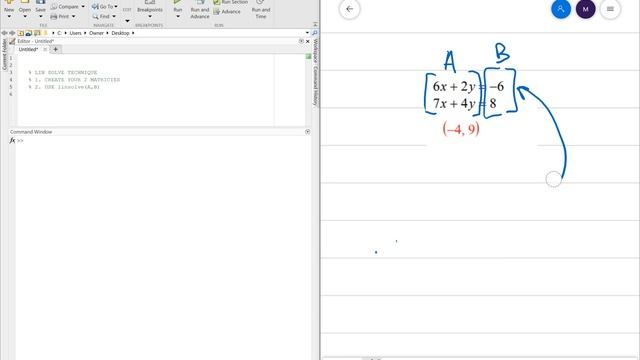Image resolution: width=640 pixels, height=360 pixels.
Task: Click Run and Time
Action: tap(261, 9)
